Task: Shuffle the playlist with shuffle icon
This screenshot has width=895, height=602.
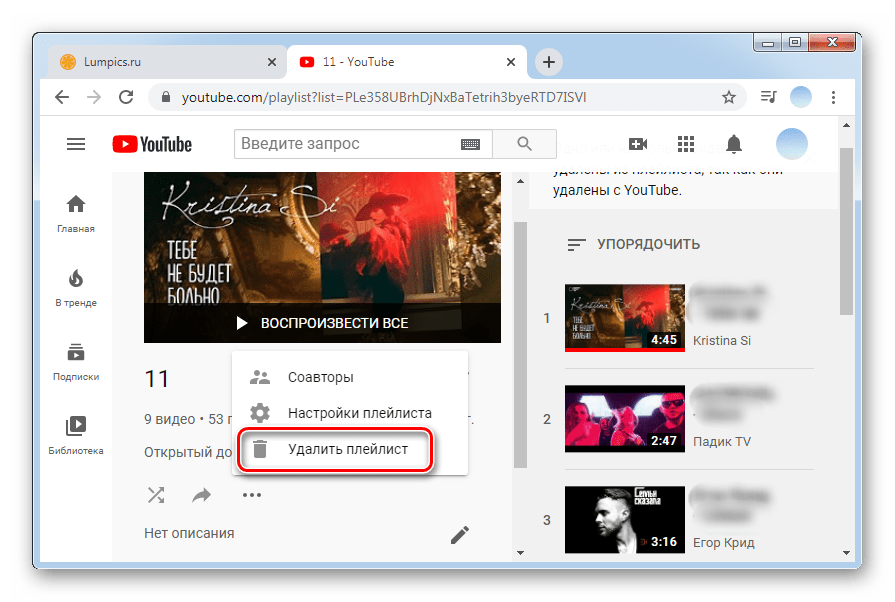Action: coord(156,495)
